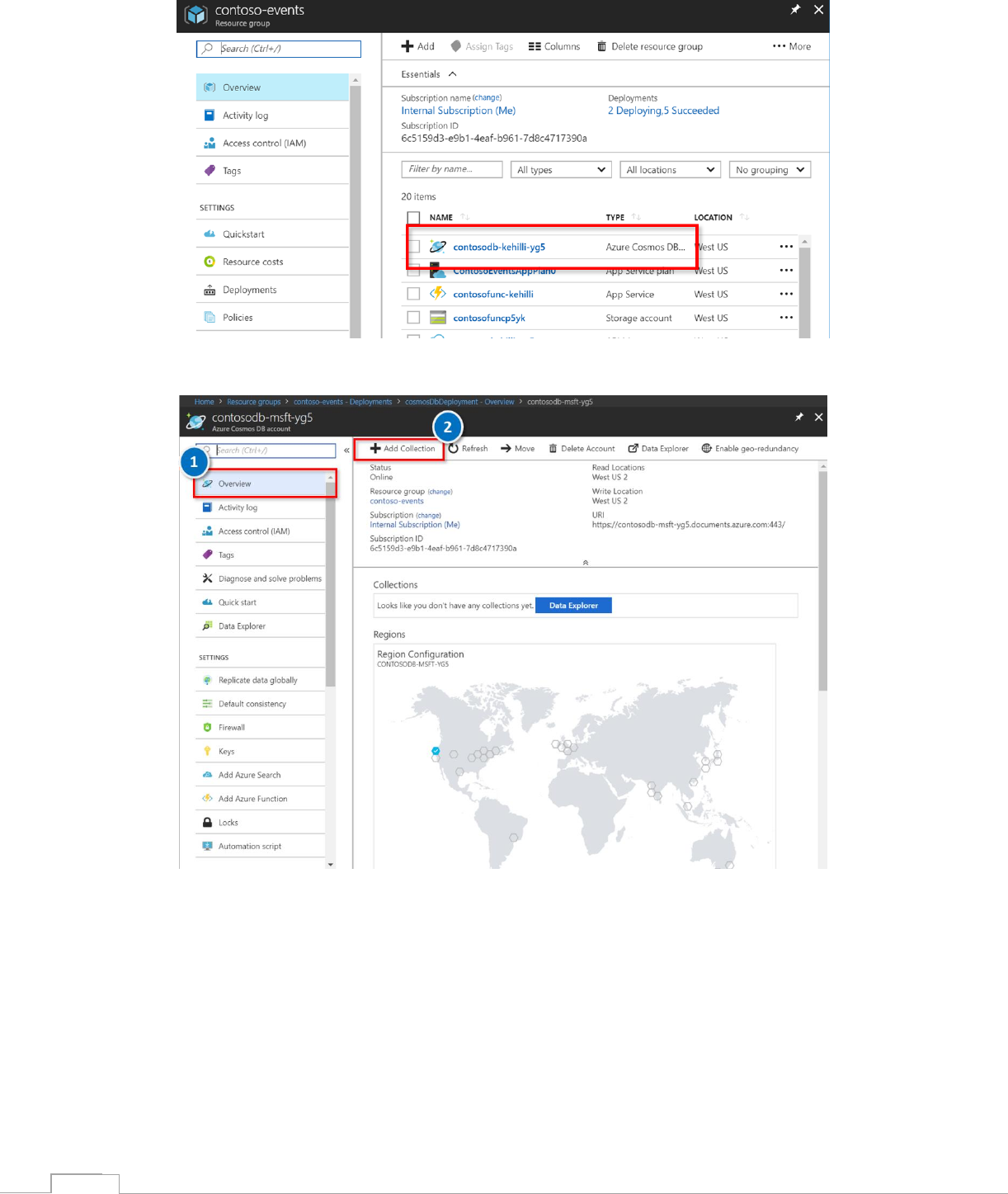
Task: Open the contosodb-kehilli-yg5 Cosmos DB resource
Action: pyautogui.click(x=499, y=247)
